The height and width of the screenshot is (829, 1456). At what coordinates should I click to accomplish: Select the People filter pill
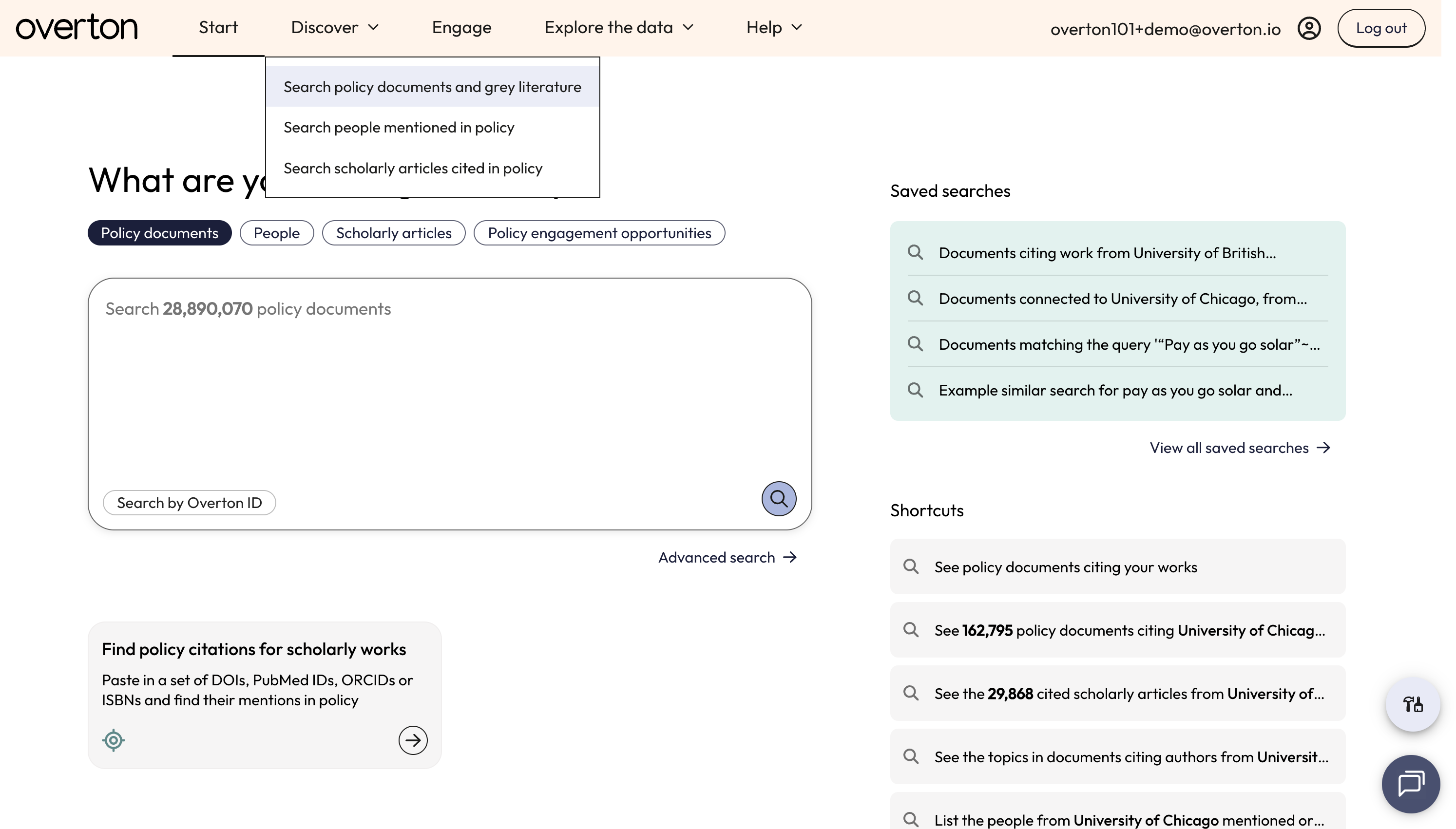point(276,233)
